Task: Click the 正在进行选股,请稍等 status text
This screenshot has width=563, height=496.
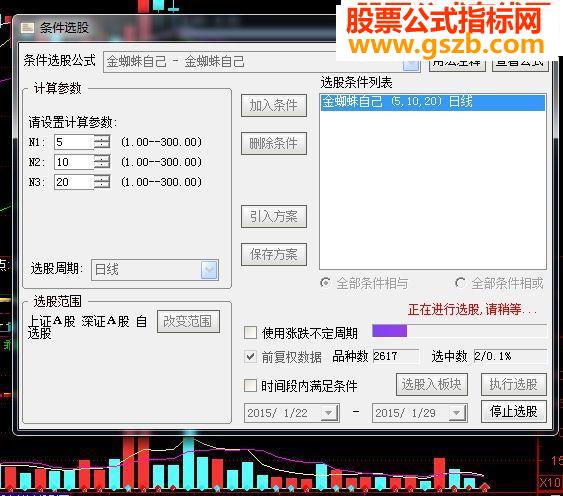Action: point(473,309)
